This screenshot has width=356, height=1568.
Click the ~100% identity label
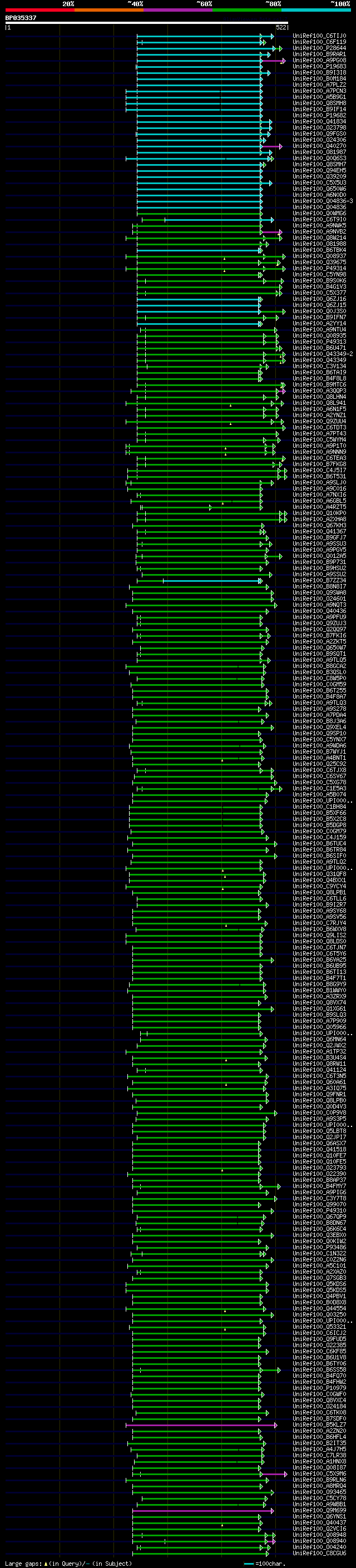click(x=341, y=4)
